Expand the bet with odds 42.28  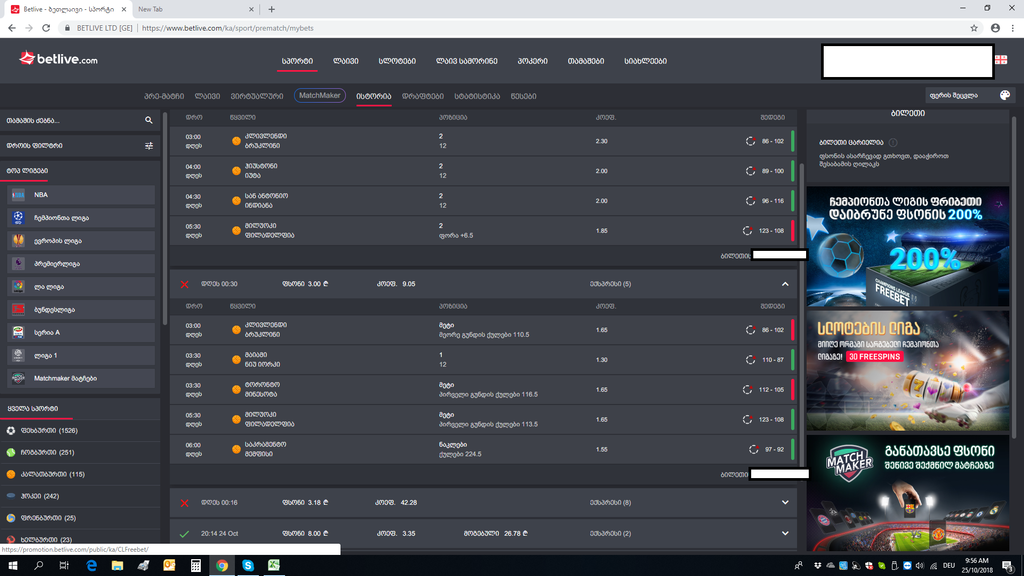coord(785,502)
